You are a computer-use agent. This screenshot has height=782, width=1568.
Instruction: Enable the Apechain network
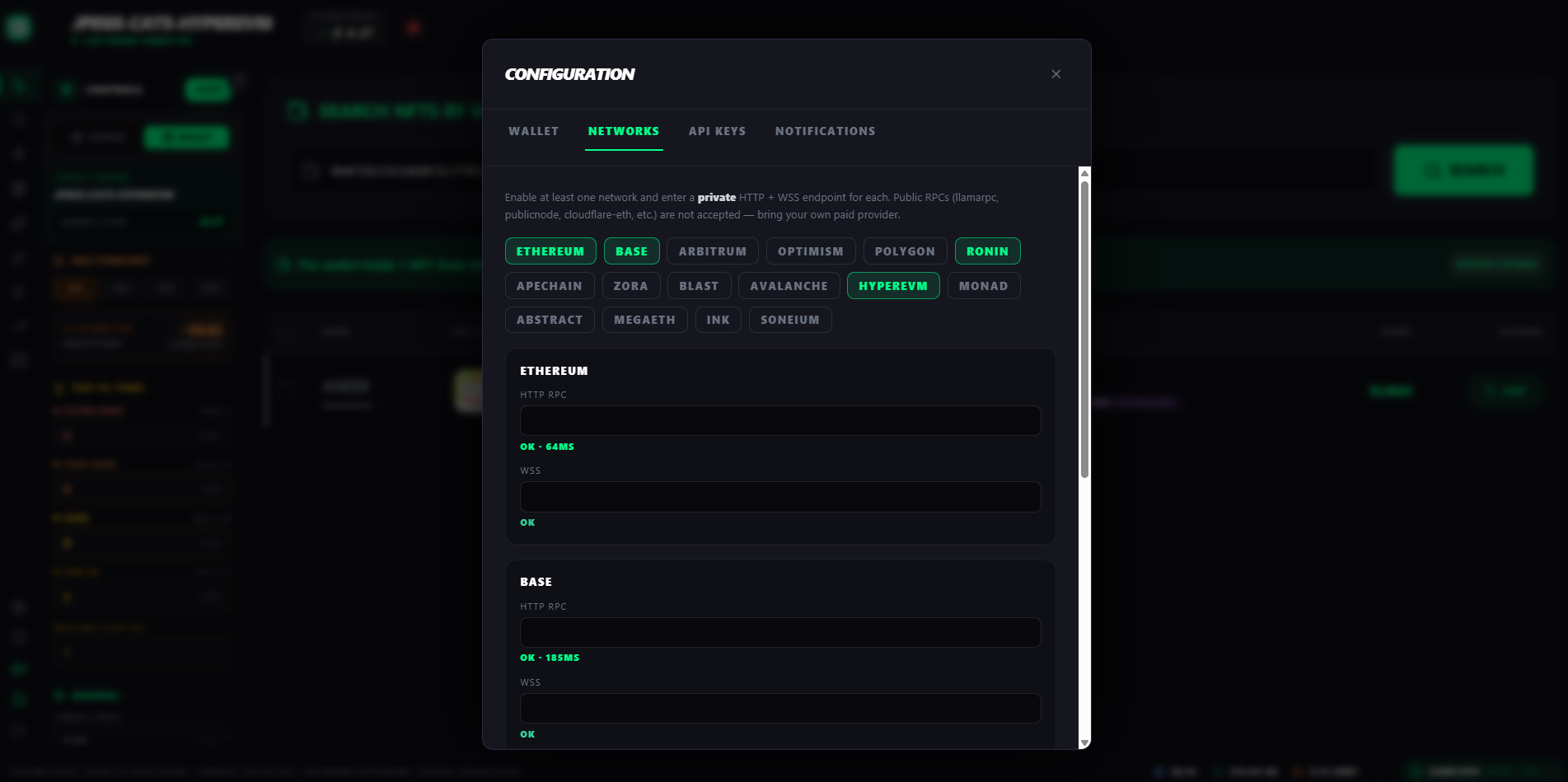tap(549, 286)
